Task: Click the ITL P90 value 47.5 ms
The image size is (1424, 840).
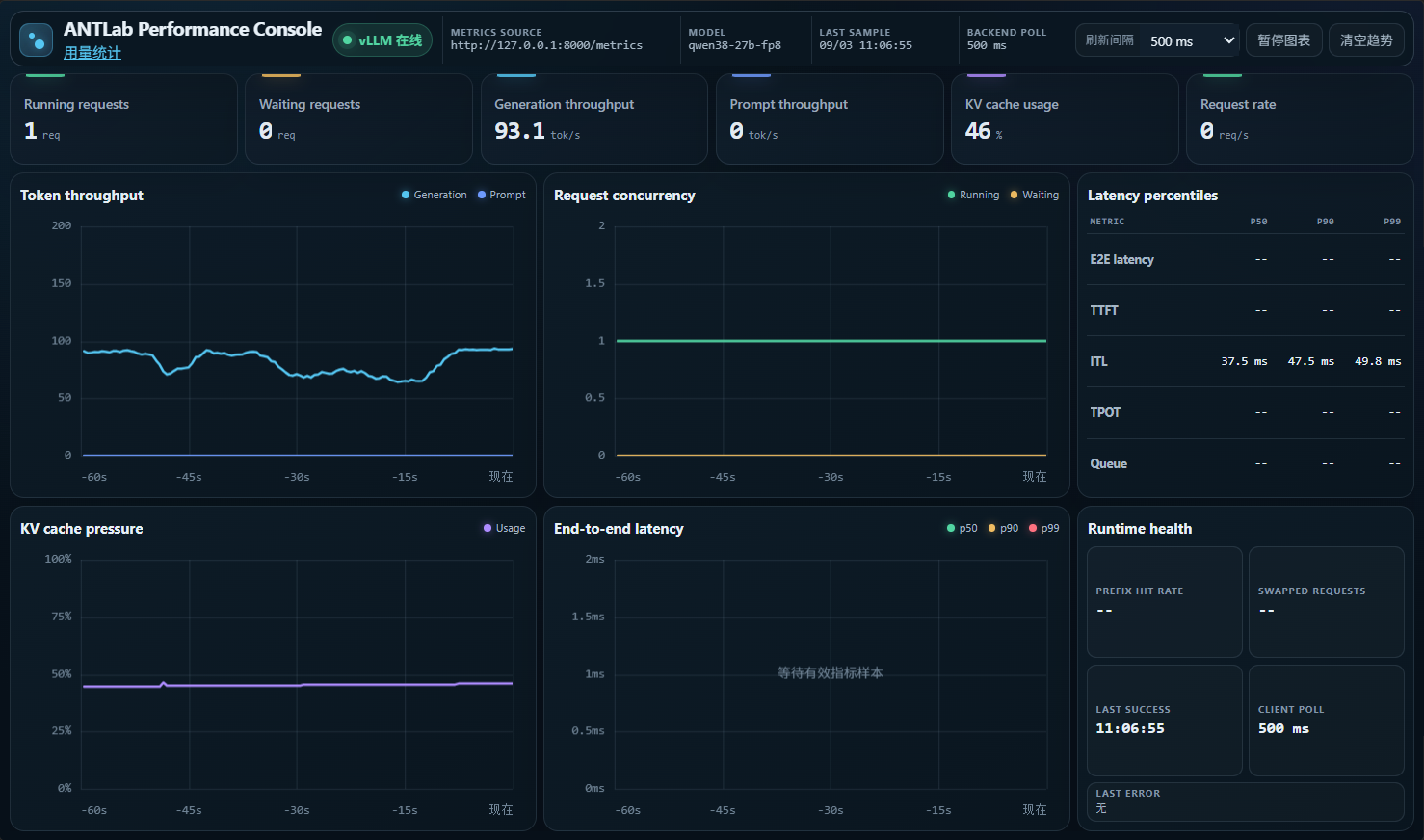Action: [1311, 361]
